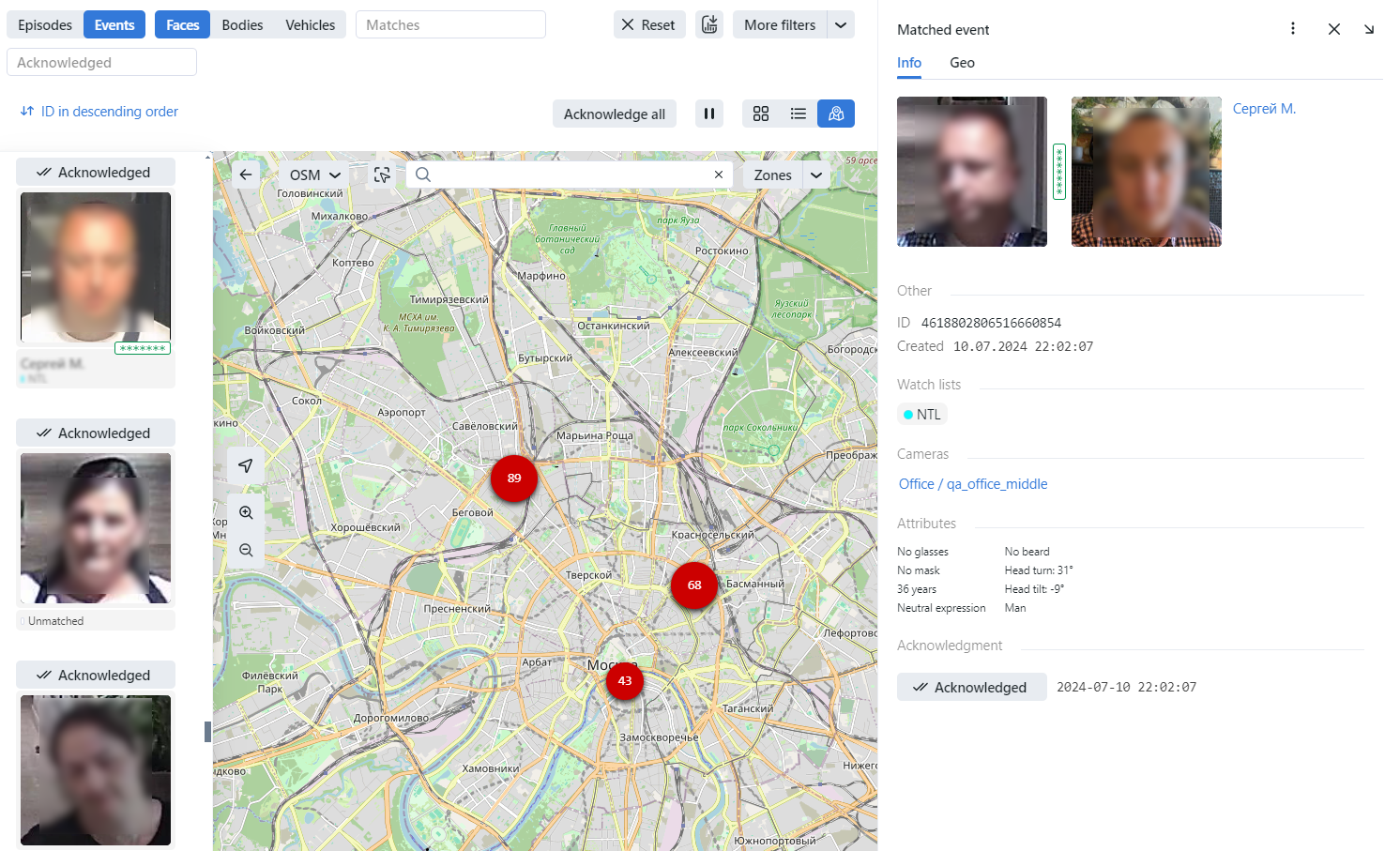Open the Сергей М. record link
The width and height of the screenshot is (1400, 851).
coord(1264,109)
